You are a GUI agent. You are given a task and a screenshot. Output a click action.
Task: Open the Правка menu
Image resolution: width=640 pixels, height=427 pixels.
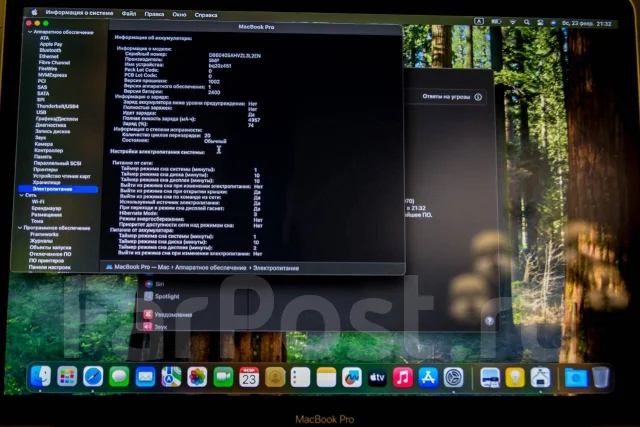(x=154, y=14)
